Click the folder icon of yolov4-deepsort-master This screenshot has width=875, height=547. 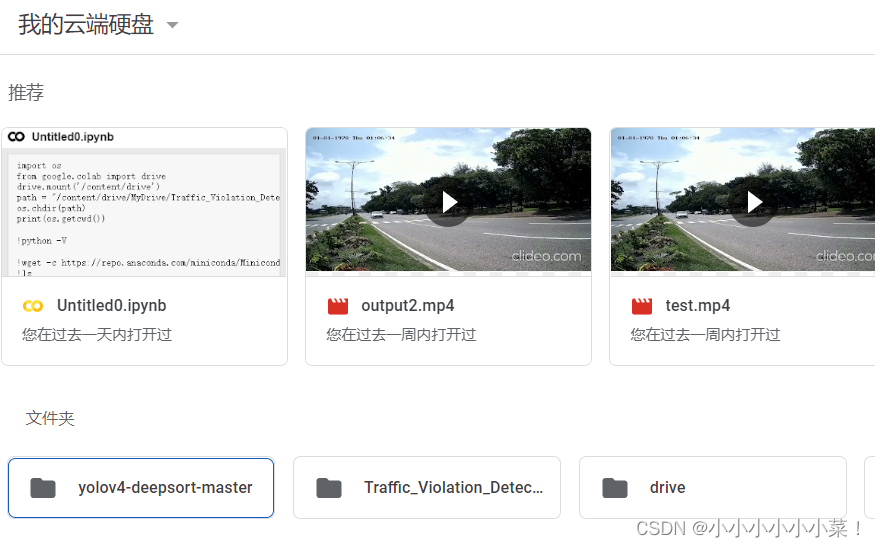(43, 488)
